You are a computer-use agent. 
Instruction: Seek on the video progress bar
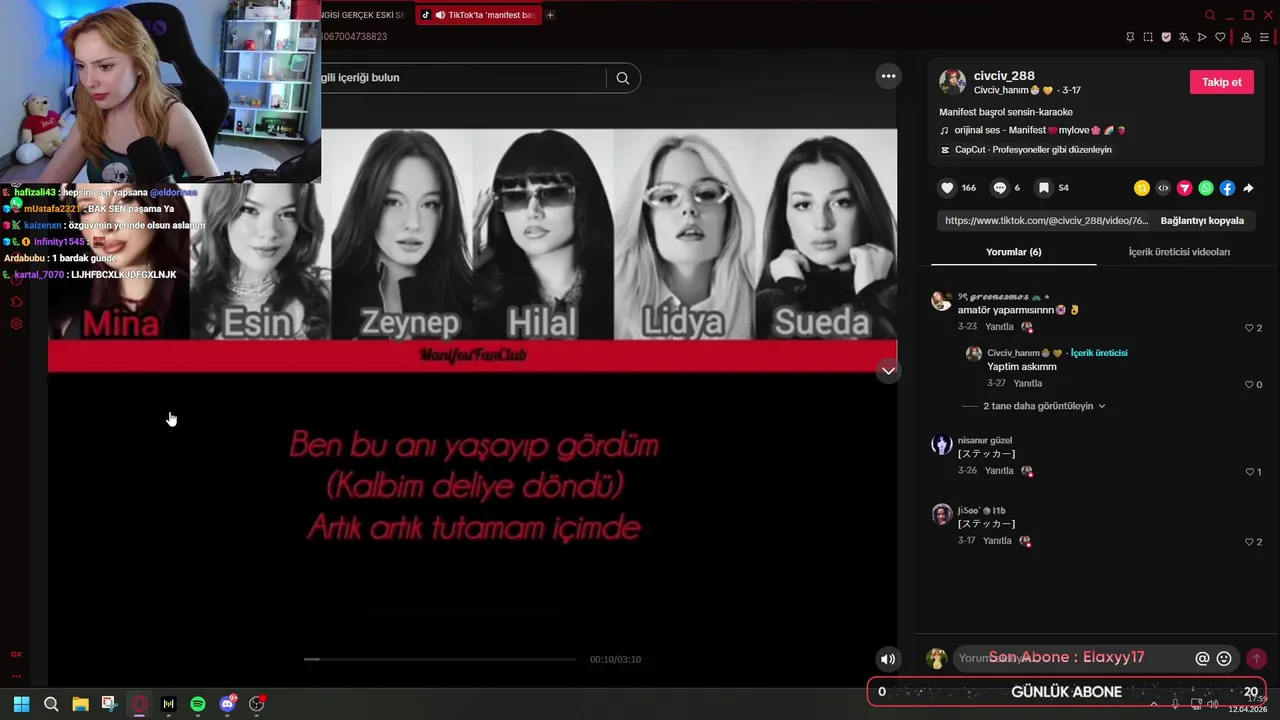(x=440, y=659)
